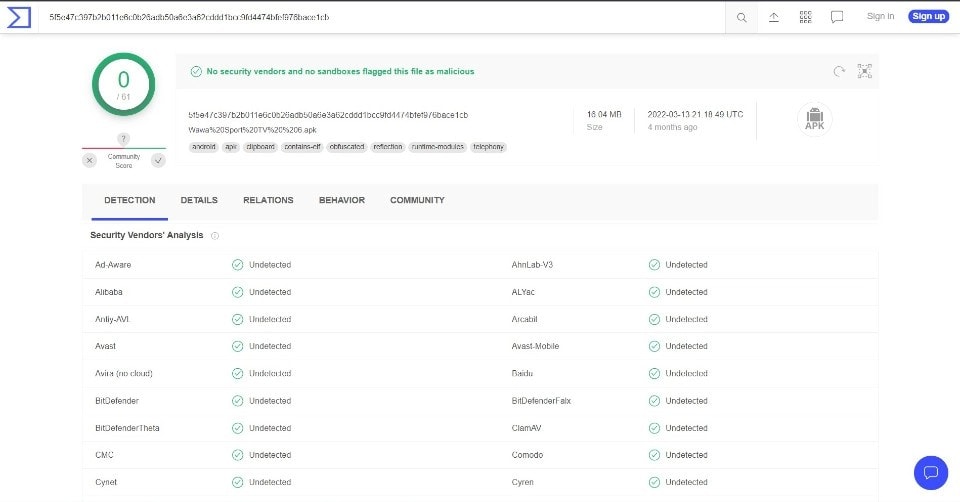The image size is (960, 502).
Task: Click Arcabit Undetected check icon
Action: coord(654,320)
